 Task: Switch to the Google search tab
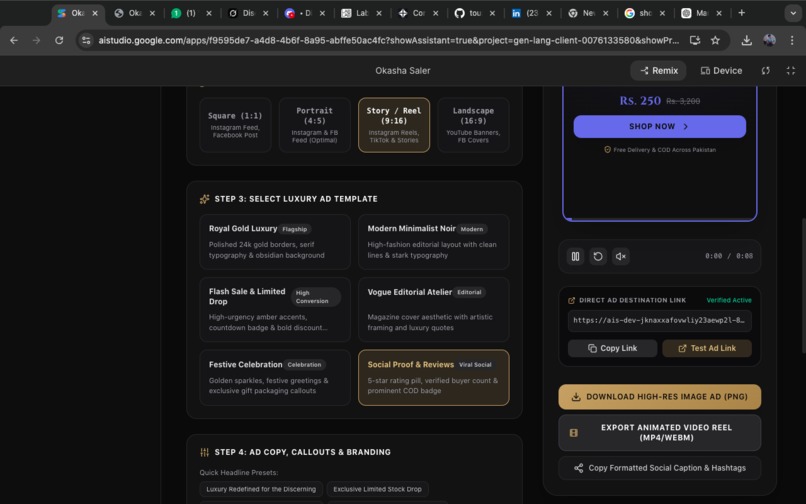[x=645, y=13]
